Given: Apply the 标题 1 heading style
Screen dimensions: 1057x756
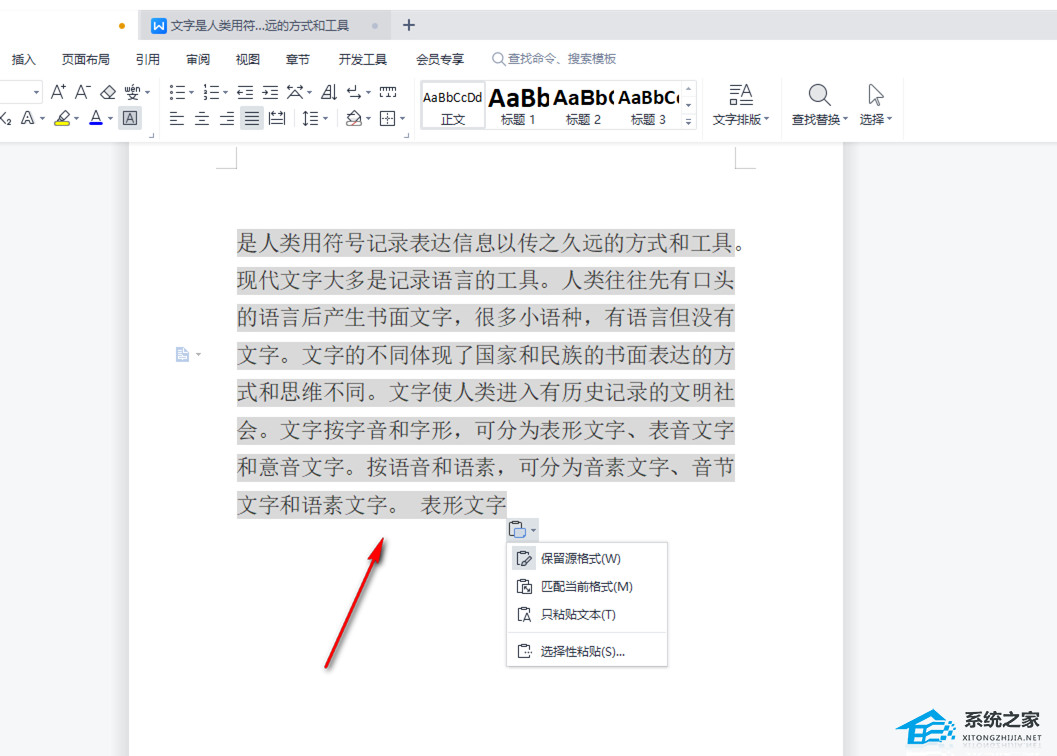Looking at the screenshot, I should [x=518, y=105].
